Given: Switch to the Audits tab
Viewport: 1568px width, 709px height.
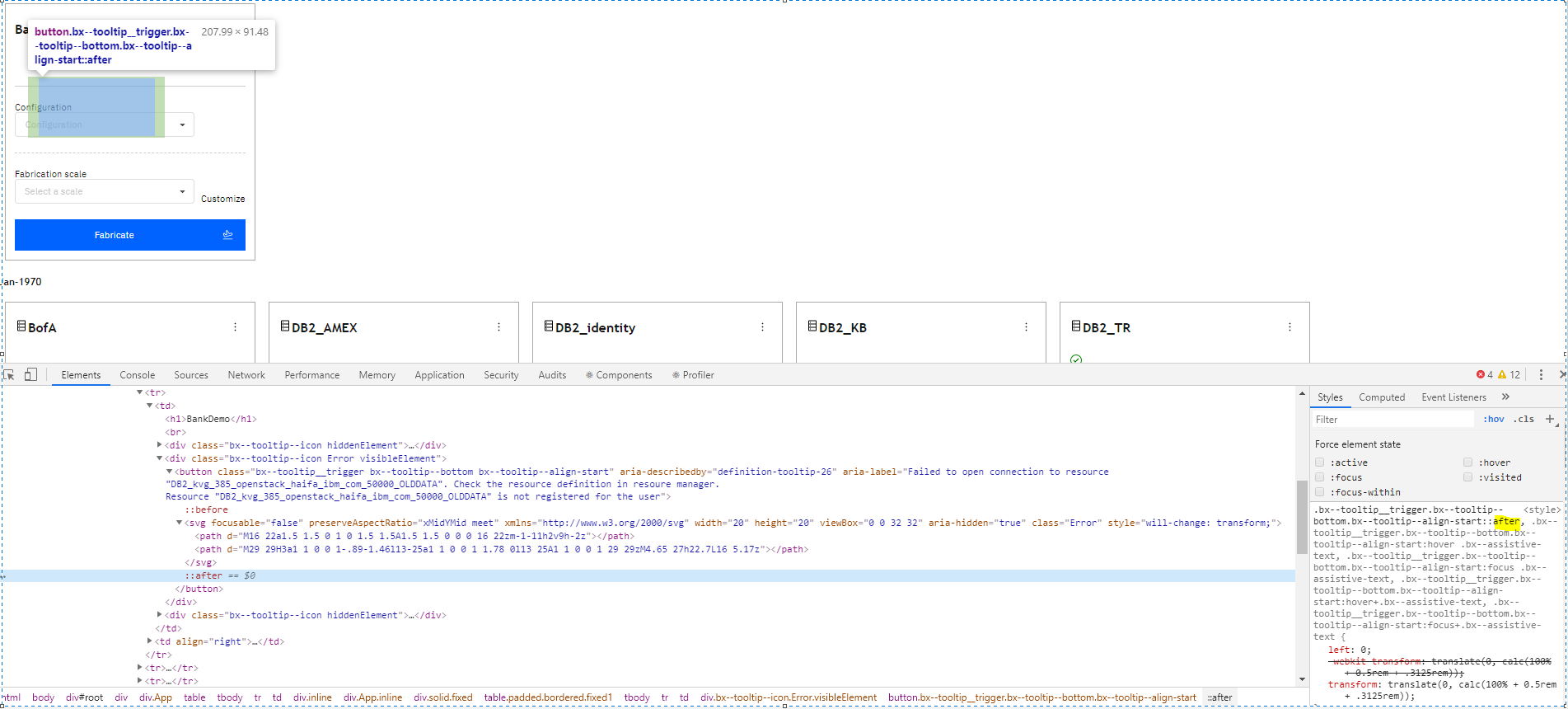Looking at the screenshot, I should tap(552, 374).
